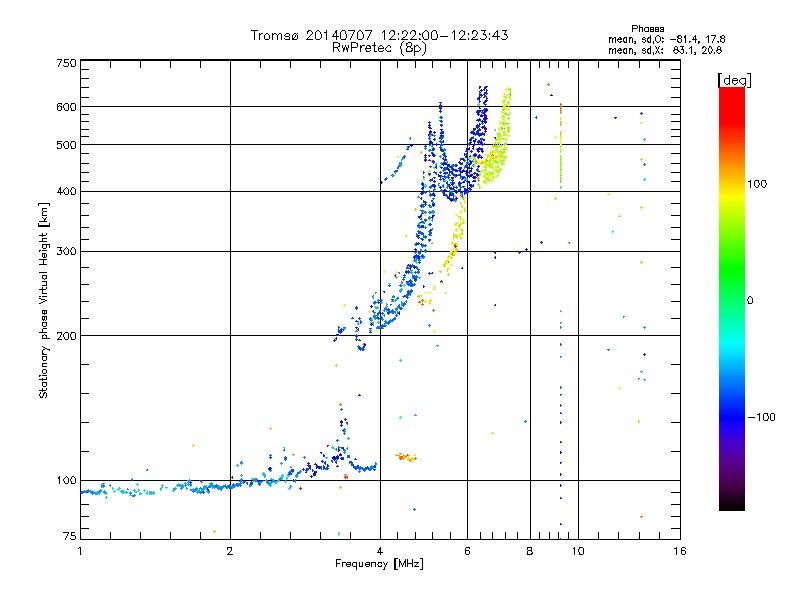Click the 'mean, sd,X: 83.1, 20.8' line

click(665, 50)
